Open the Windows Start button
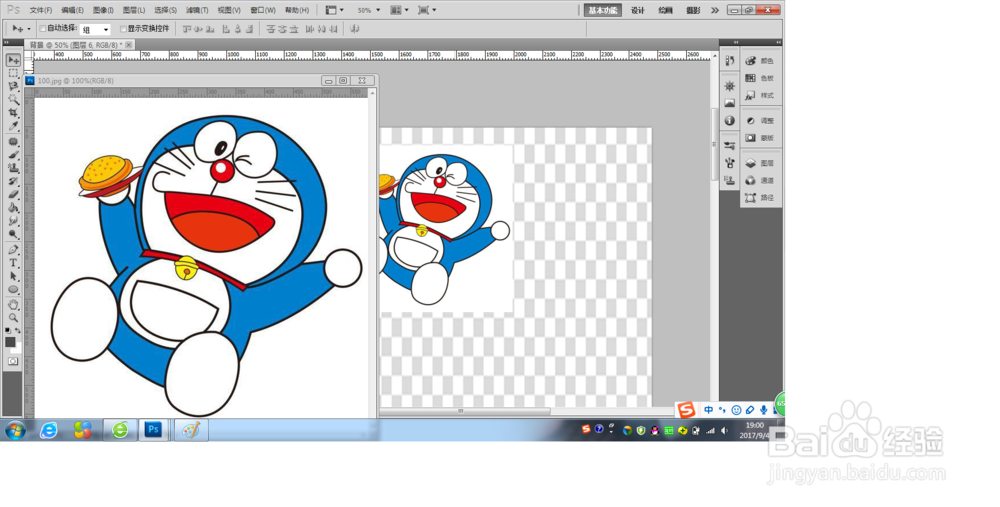1000x507 pixels. (x=15, y=430)
